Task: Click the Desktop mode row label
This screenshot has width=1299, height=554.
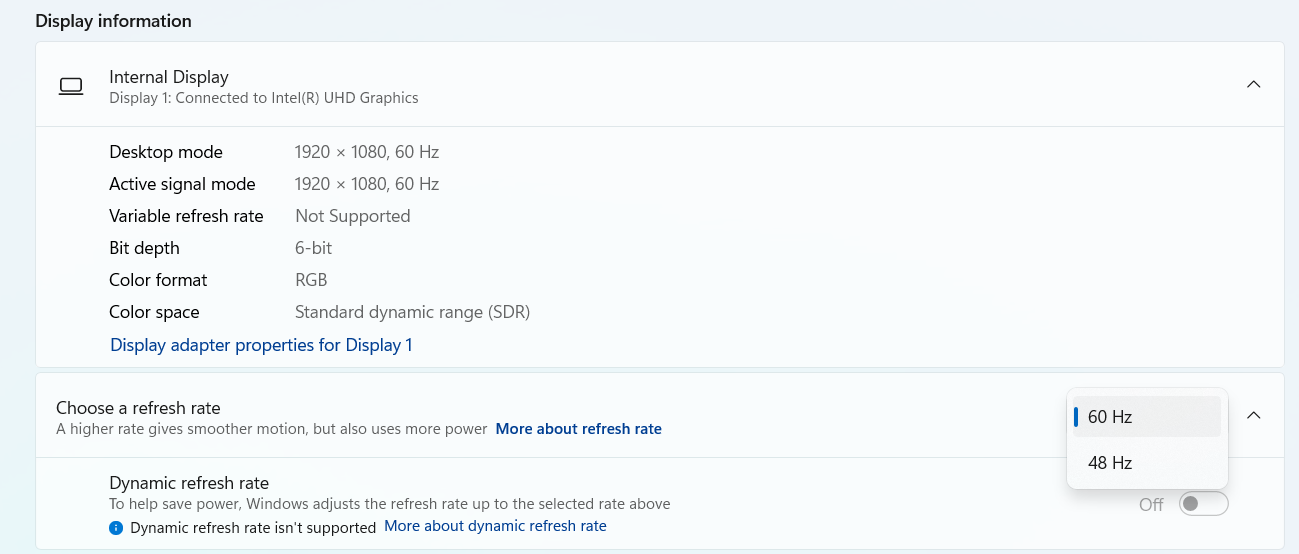Action: (x=166, y=152)
